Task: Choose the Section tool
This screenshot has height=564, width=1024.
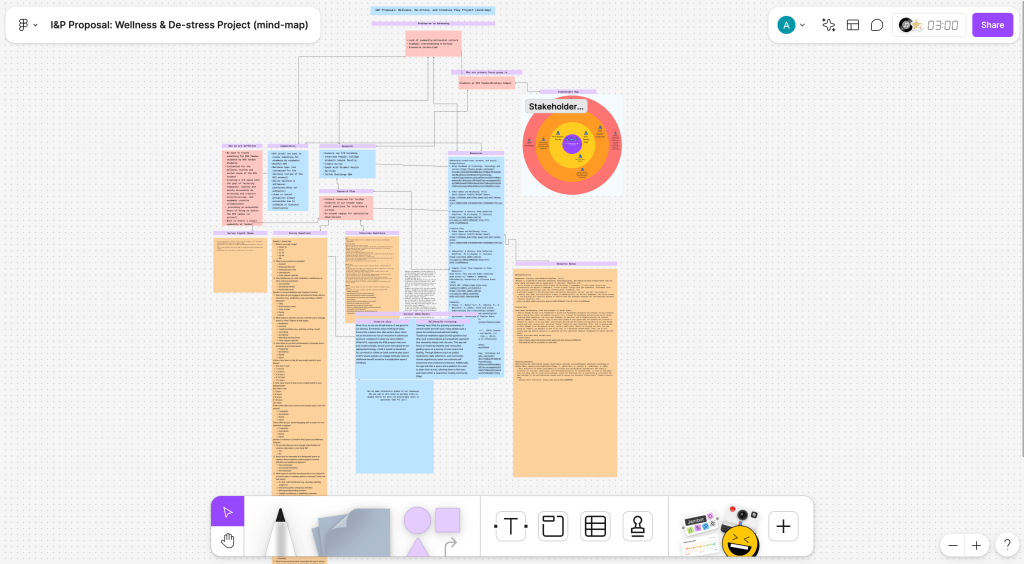Action: pos(553,526)
